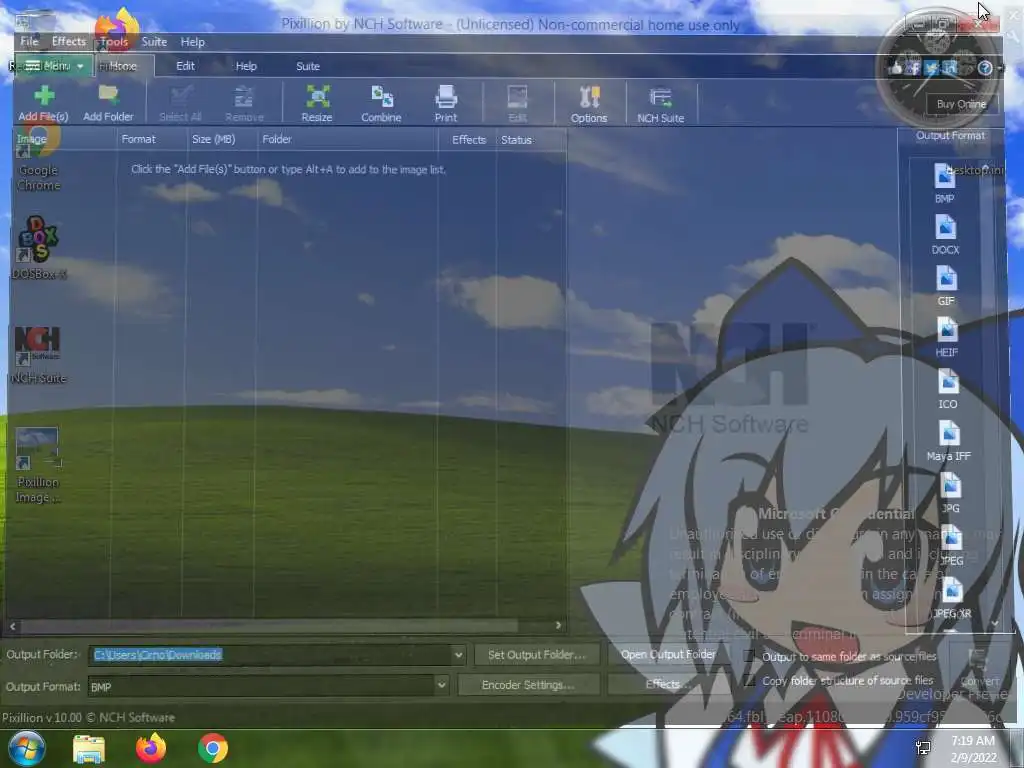Select ICO in Output Format list
1024x768 pixels.
pyautogui.click(x=948, y=389)
